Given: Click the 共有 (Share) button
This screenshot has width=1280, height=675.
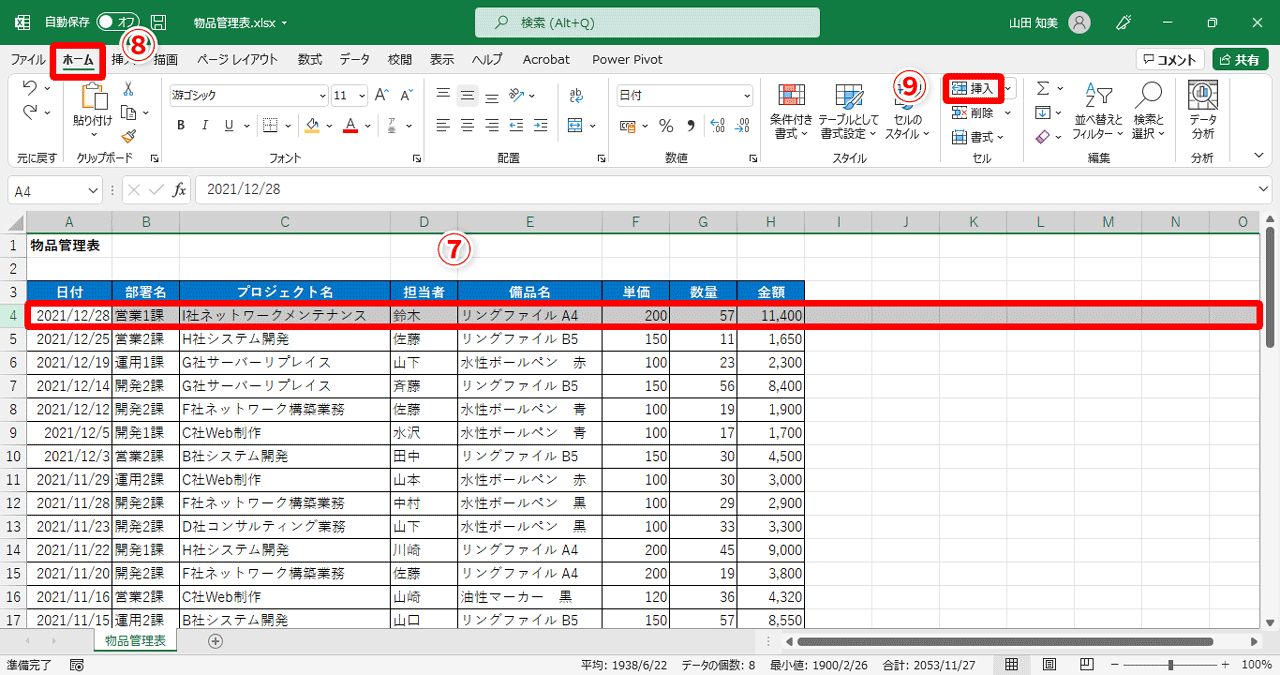Looking at the screenshot, I should click(1240, 58).
